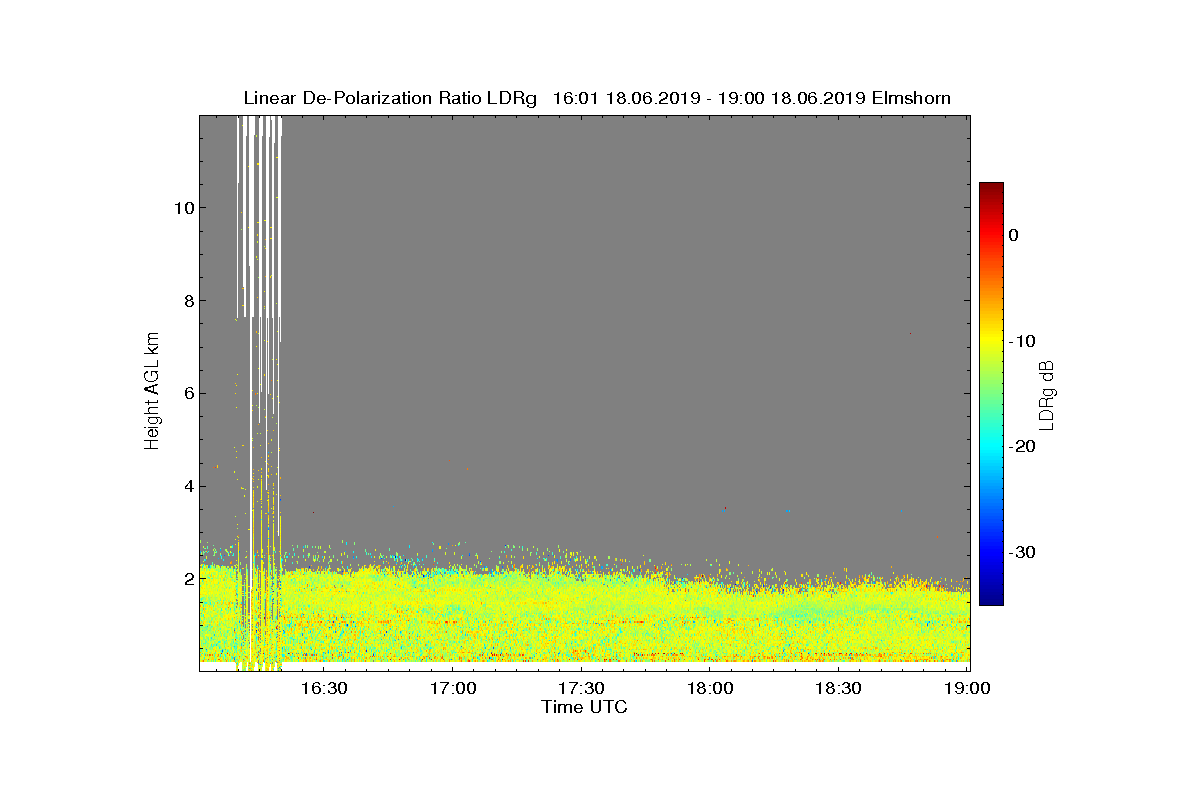Click the dark red top of the colorbar
The image size is (1200, 800).
tap(991, 190)
